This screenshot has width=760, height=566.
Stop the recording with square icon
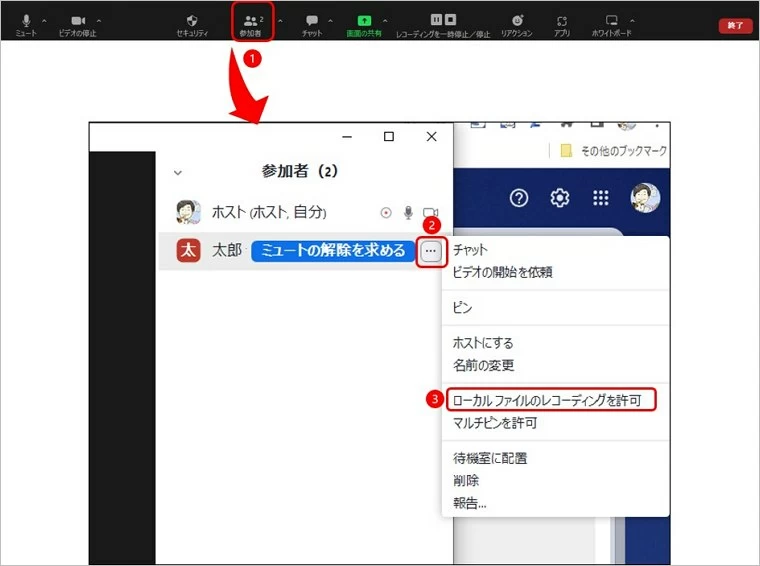[x=451, y=19]
